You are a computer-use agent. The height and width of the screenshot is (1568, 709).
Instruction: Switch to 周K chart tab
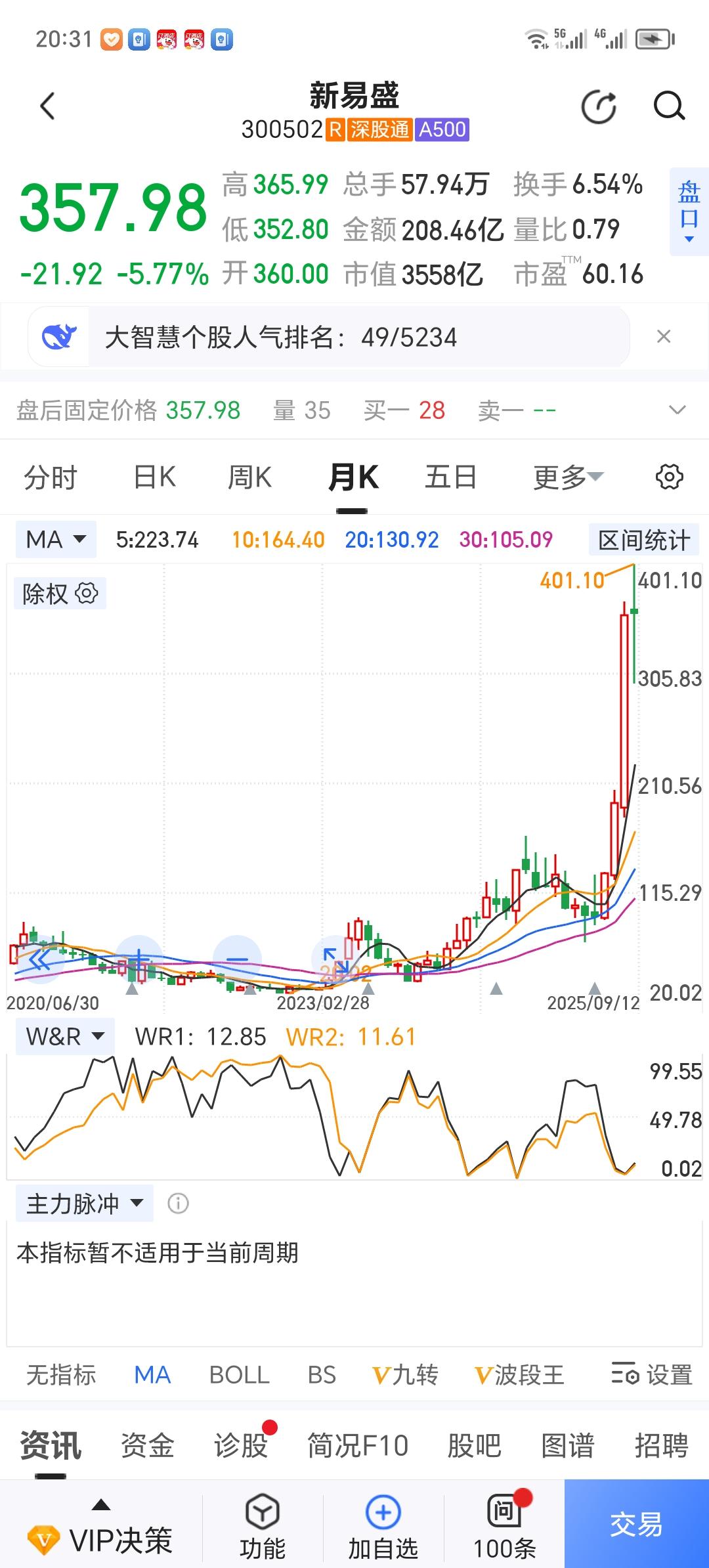click(x=249, y=477)
